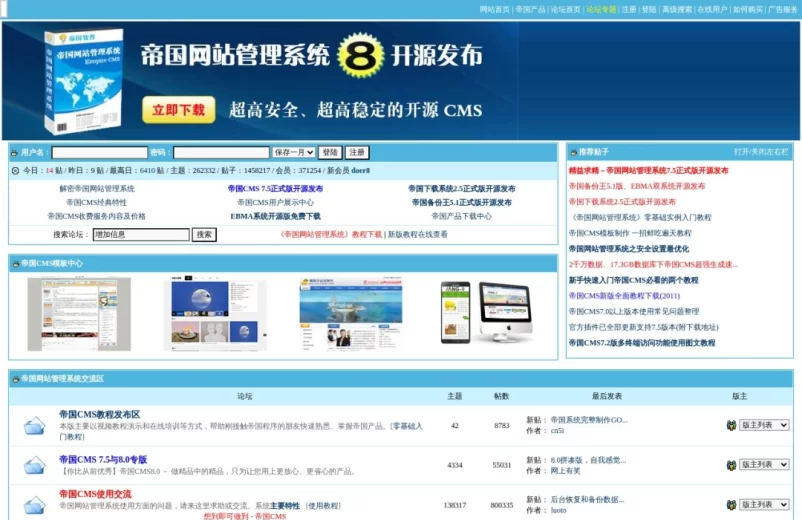Open 版主列表 dropdown for 帝国CMS 7.5与8.0专版

pos(764,464)
